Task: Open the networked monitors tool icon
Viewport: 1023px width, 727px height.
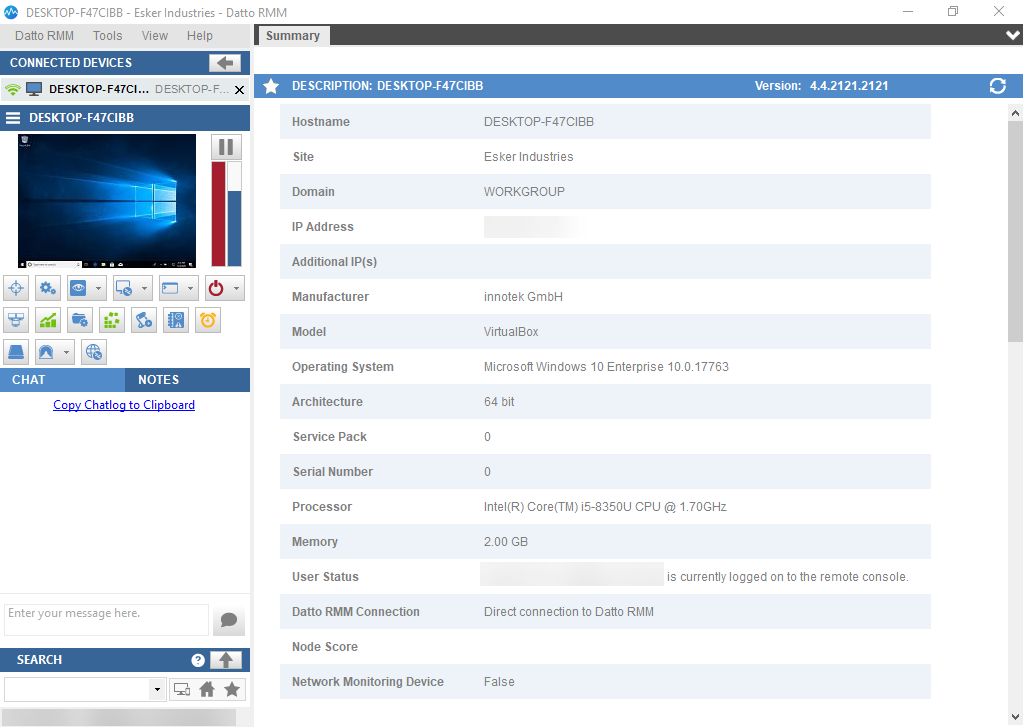Action: (16, 320)
